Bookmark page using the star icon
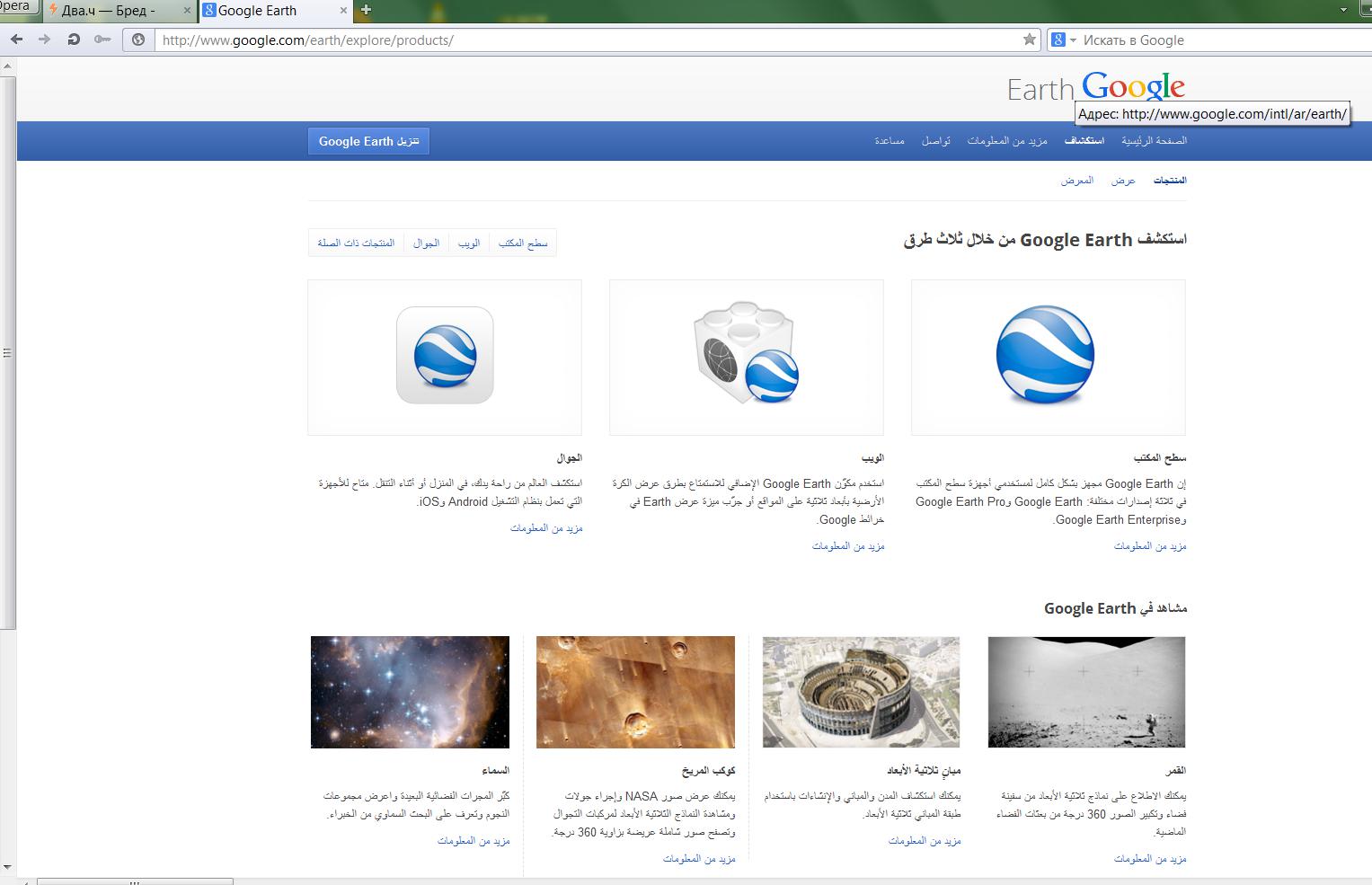1372x885 pixels. (1030, 40)
